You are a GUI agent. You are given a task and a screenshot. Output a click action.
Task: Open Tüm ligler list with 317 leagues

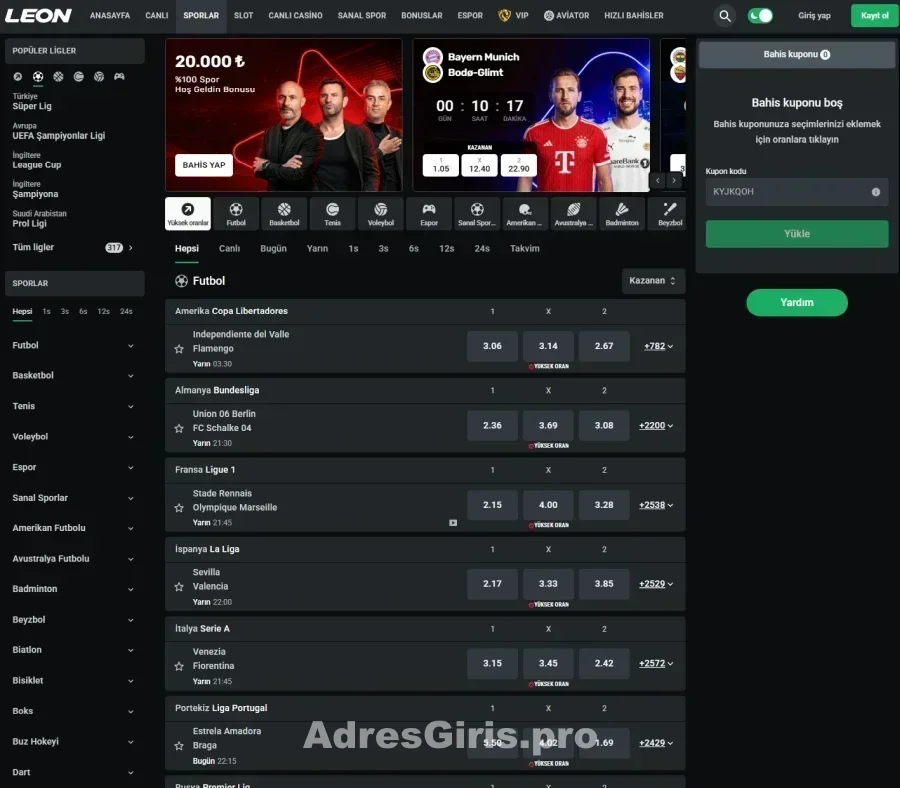coord(73,247)
